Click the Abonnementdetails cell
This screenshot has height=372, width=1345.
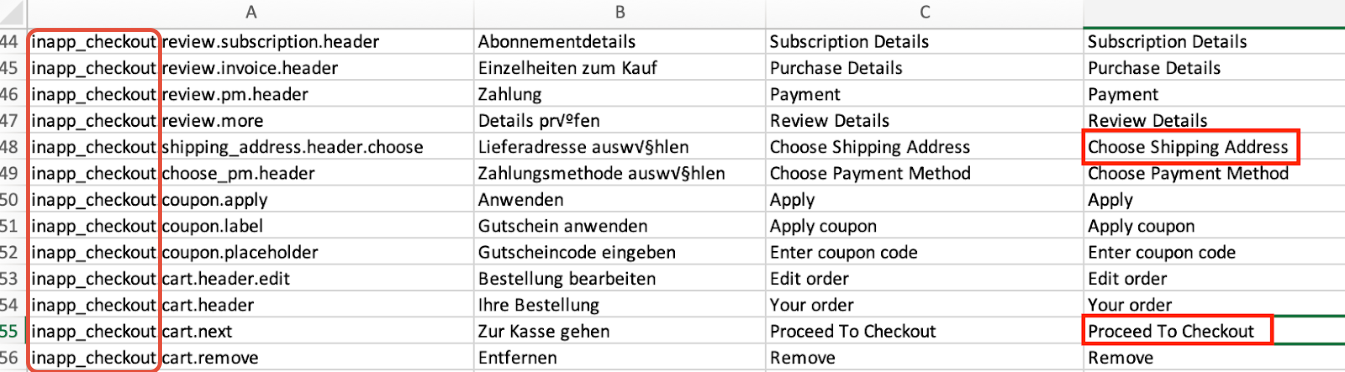tap(620, 42)
